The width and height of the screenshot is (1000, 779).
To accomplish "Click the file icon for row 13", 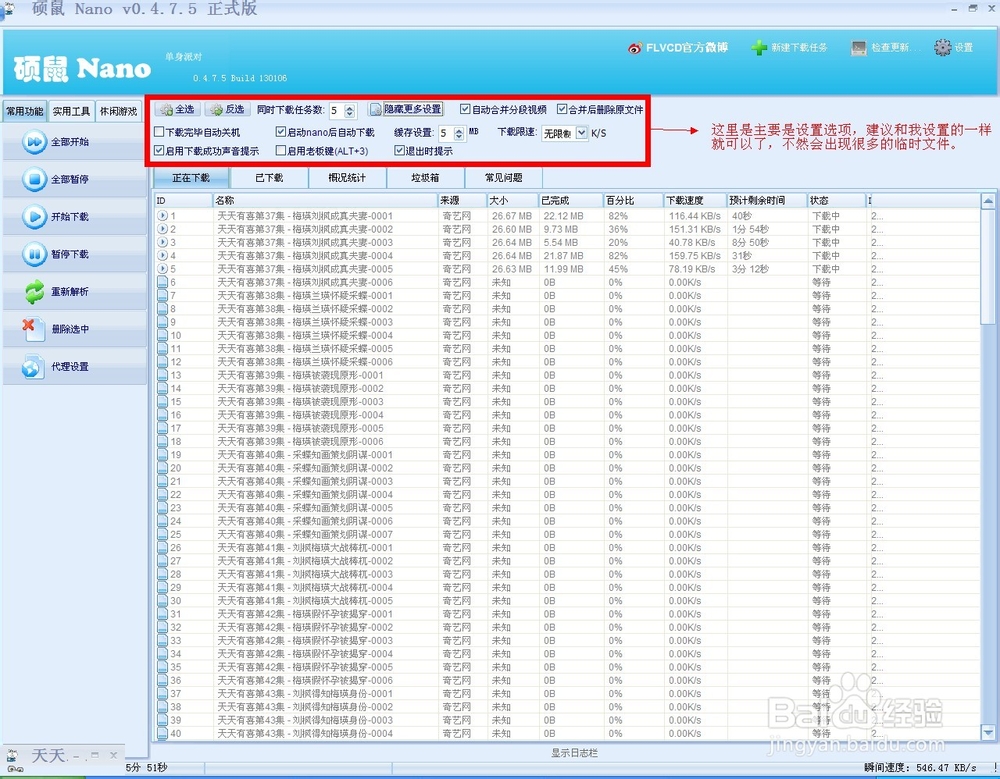I will (x=163, y=375).
